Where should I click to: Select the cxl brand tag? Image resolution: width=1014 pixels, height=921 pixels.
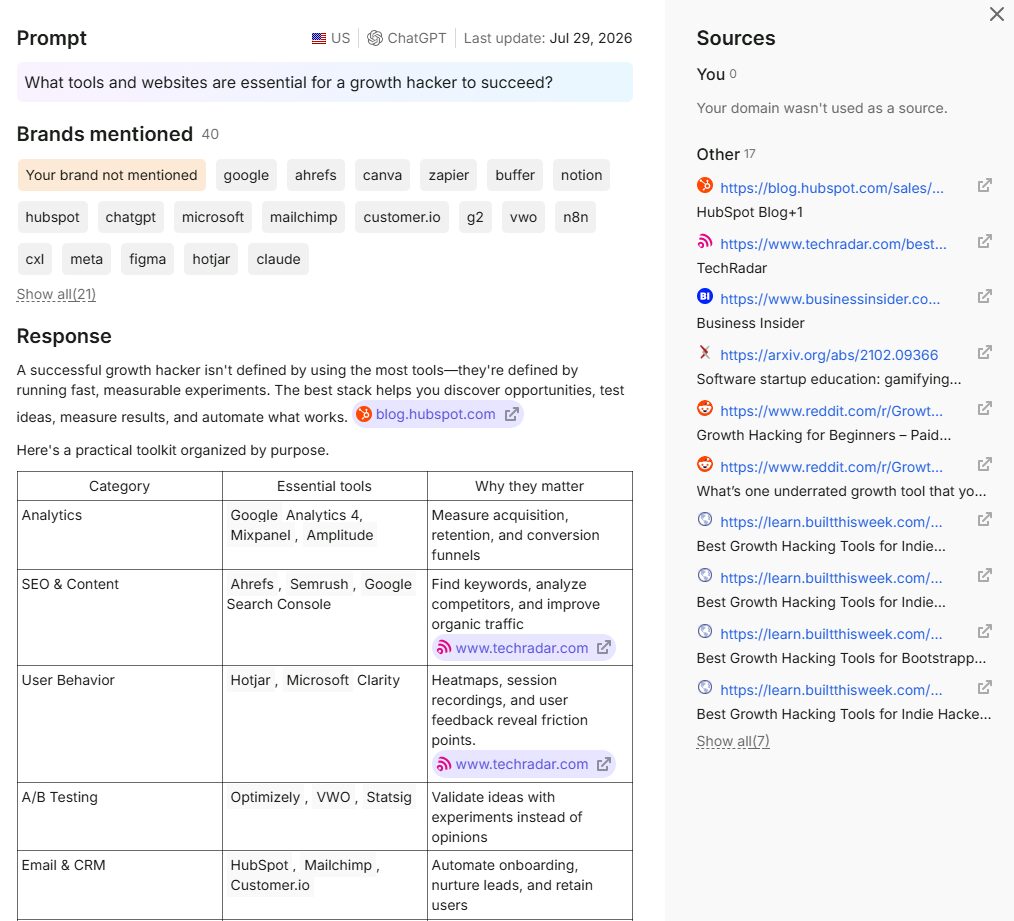[x=35, y=259]
